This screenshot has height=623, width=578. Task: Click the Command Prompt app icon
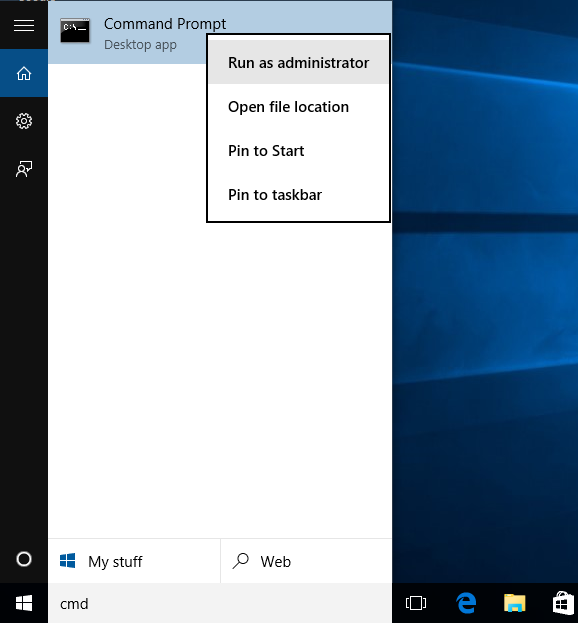click(x=75, y=31)
